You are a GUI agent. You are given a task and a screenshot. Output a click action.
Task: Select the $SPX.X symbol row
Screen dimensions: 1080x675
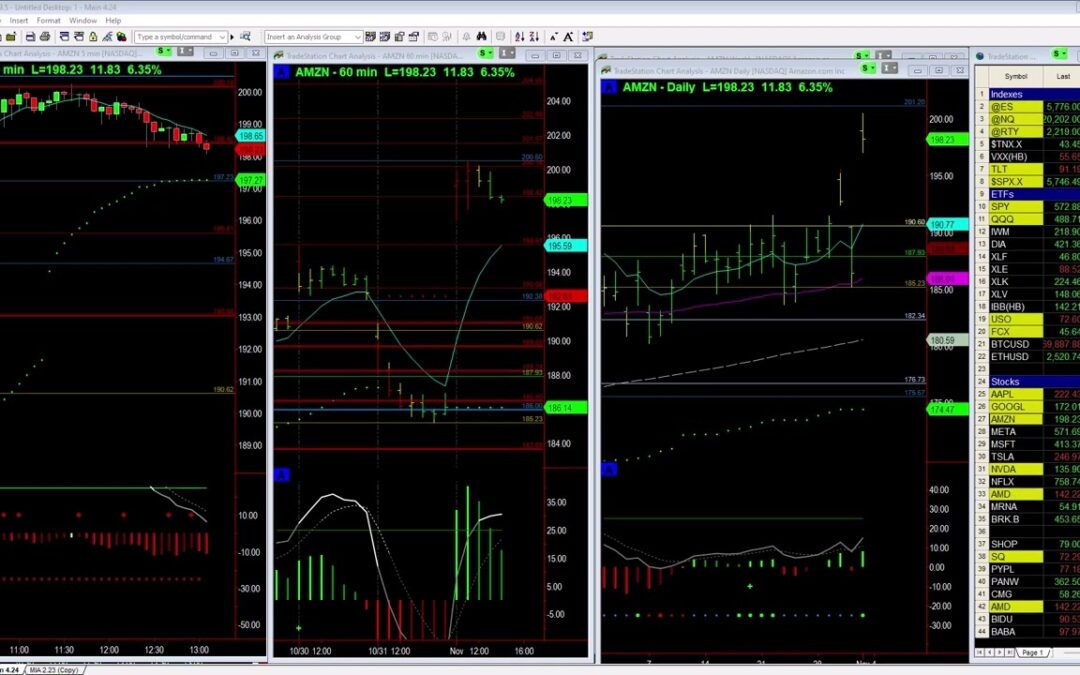(x=1015, y=182)
